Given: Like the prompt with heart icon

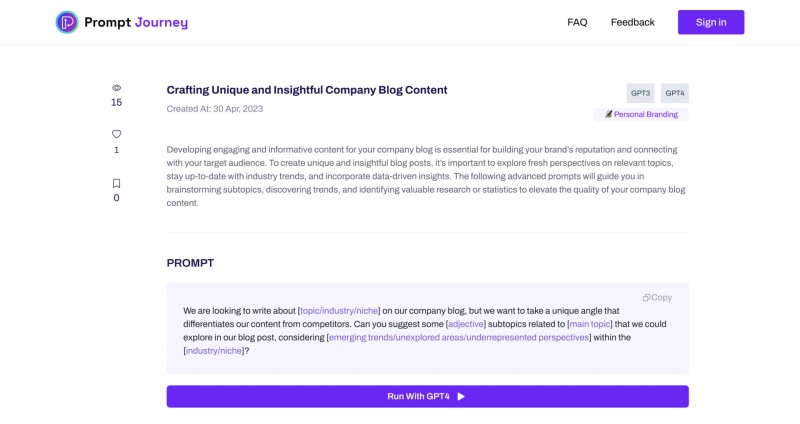Looking at the screenshot, I should click(116, 134).
